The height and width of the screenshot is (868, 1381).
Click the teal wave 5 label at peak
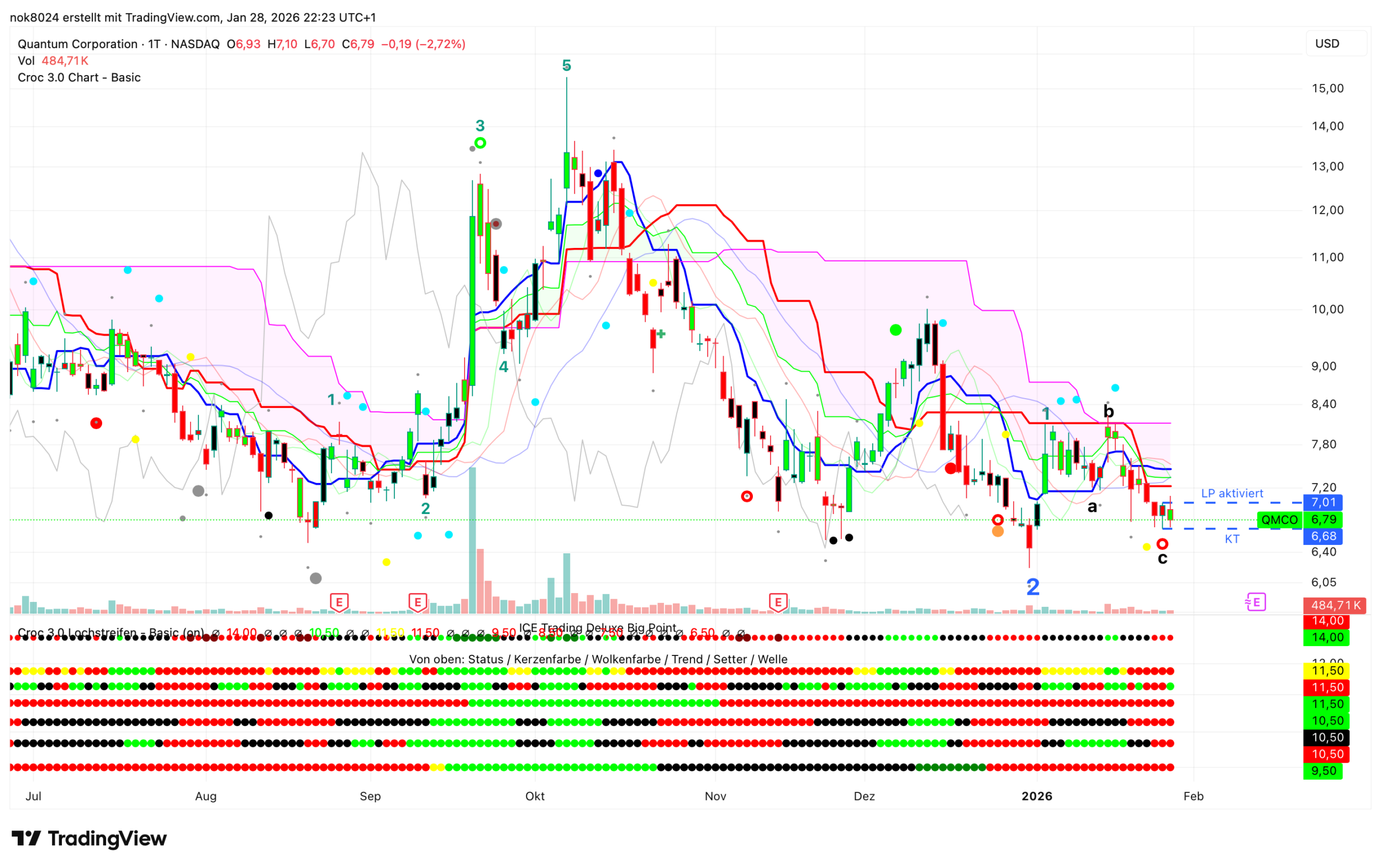pyautogui.click(x=566, y=66)
